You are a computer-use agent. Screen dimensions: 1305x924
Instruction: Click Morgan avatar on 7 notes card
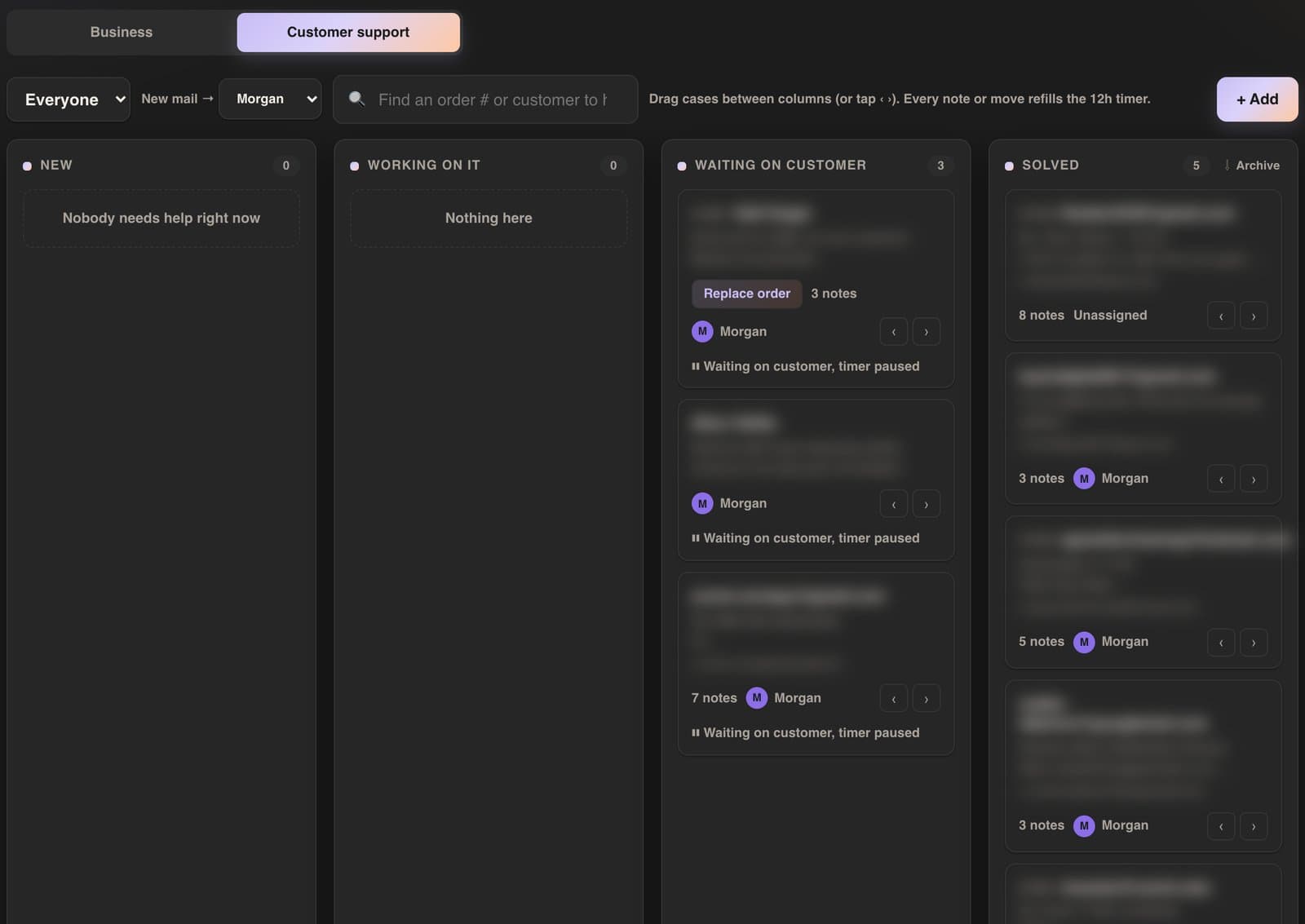click(x=757, y=698)
